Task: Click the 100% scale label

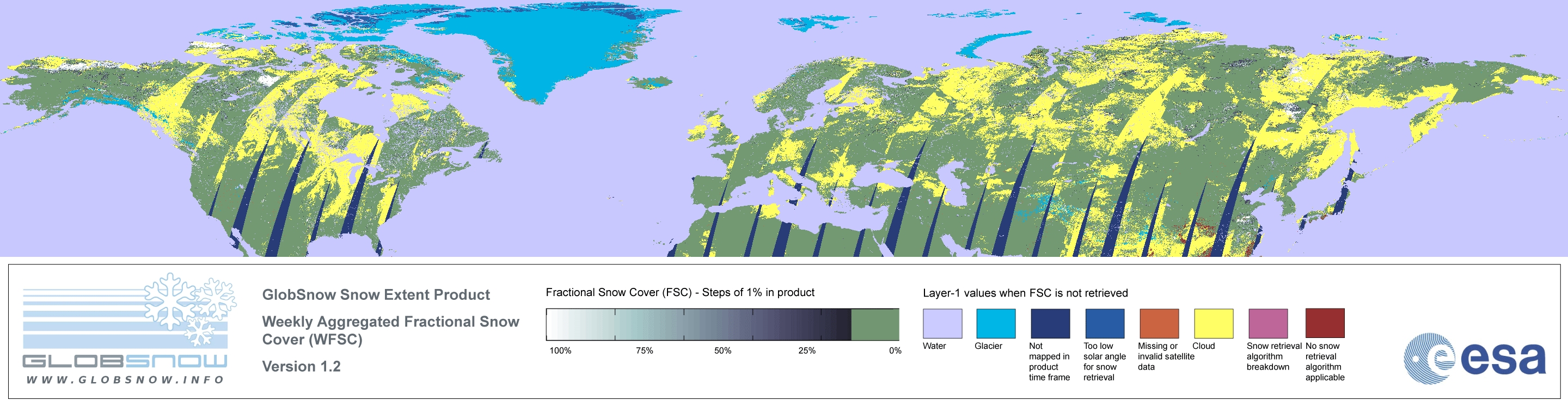Action: (561, 350)
